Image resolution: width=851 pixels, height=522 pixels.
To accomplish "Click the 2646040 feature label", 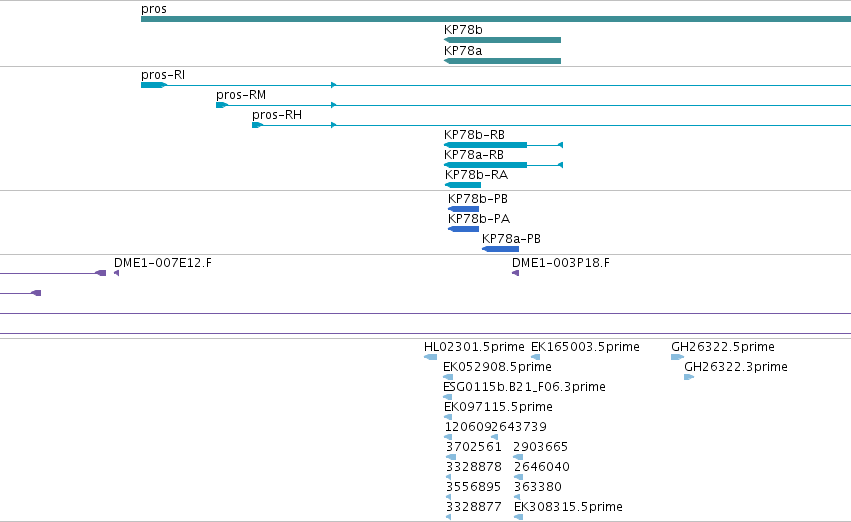I will 542,467.
